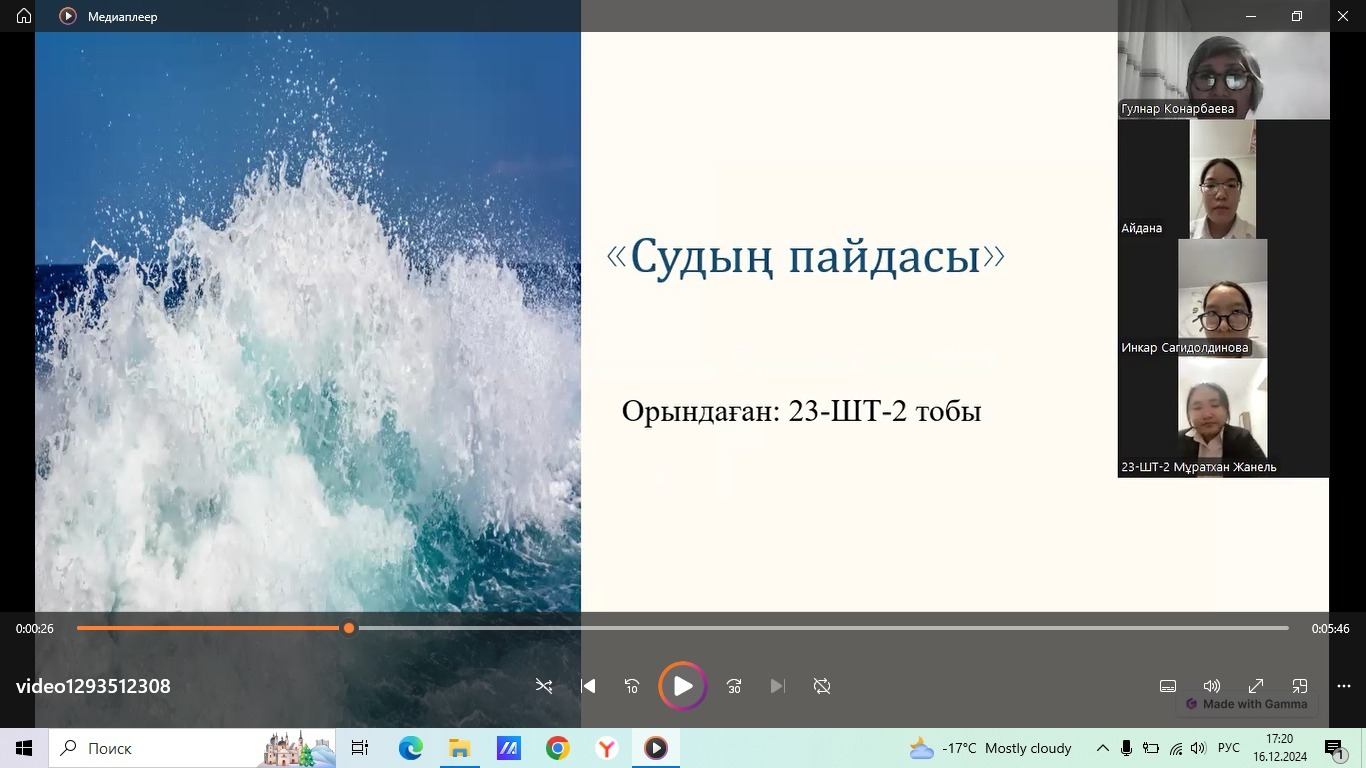Skip back 10 seconds
This screenshot has height=768, width=1366.
coord(632,686)
